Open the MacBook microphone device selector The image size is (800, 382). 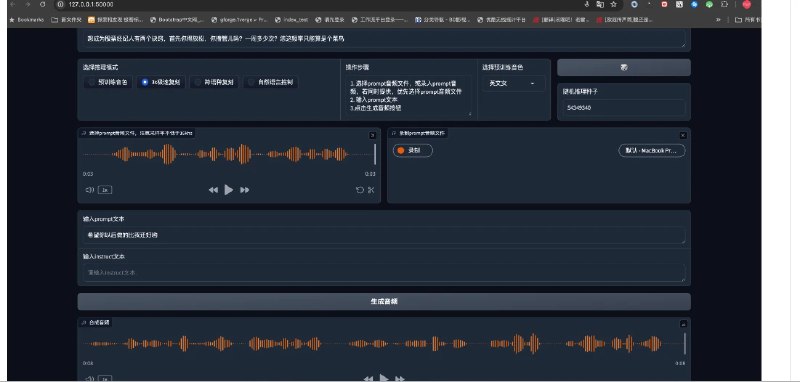(652, 150)
